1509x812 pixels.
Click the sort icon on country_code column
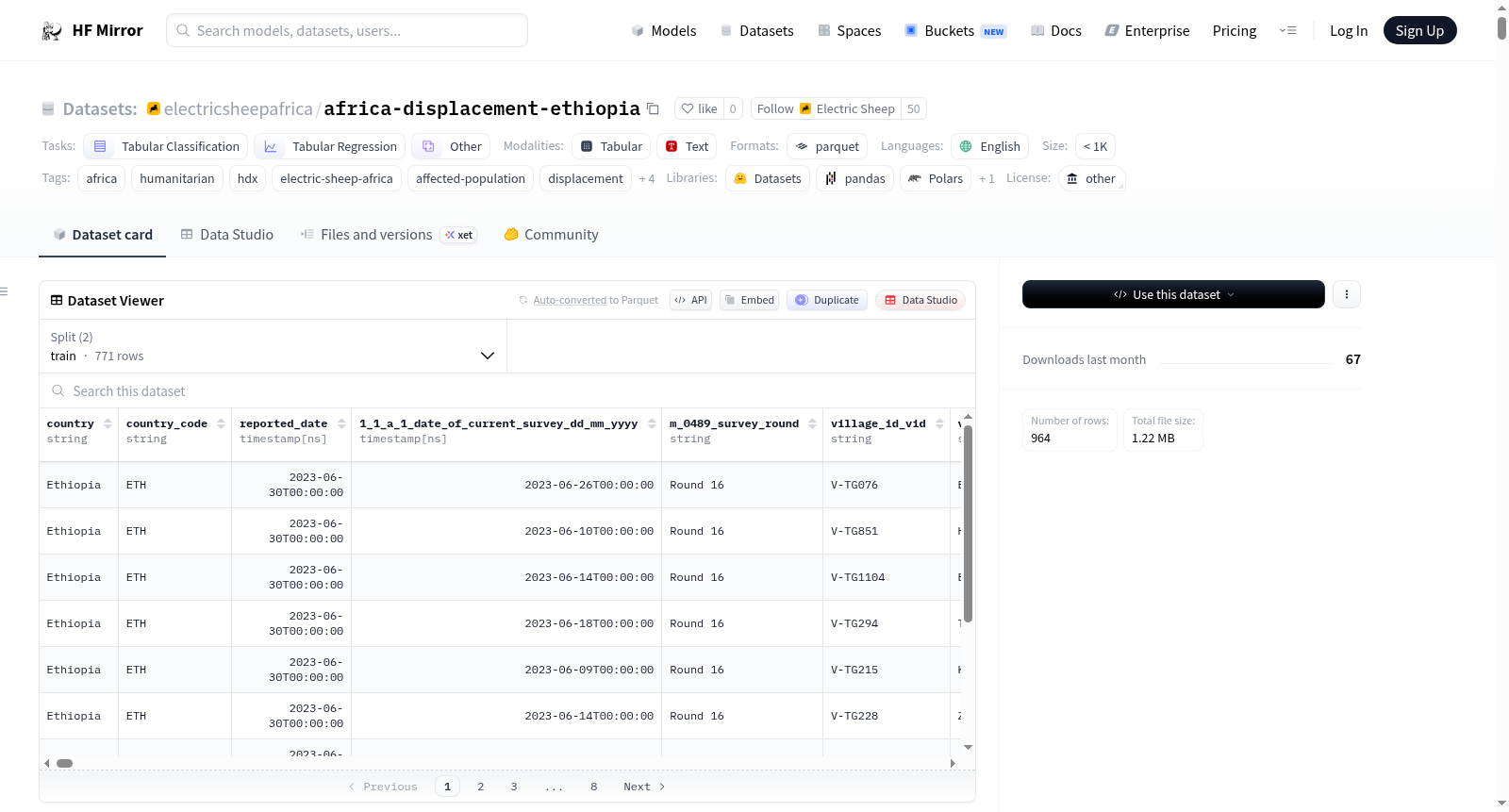click(221, 423)
